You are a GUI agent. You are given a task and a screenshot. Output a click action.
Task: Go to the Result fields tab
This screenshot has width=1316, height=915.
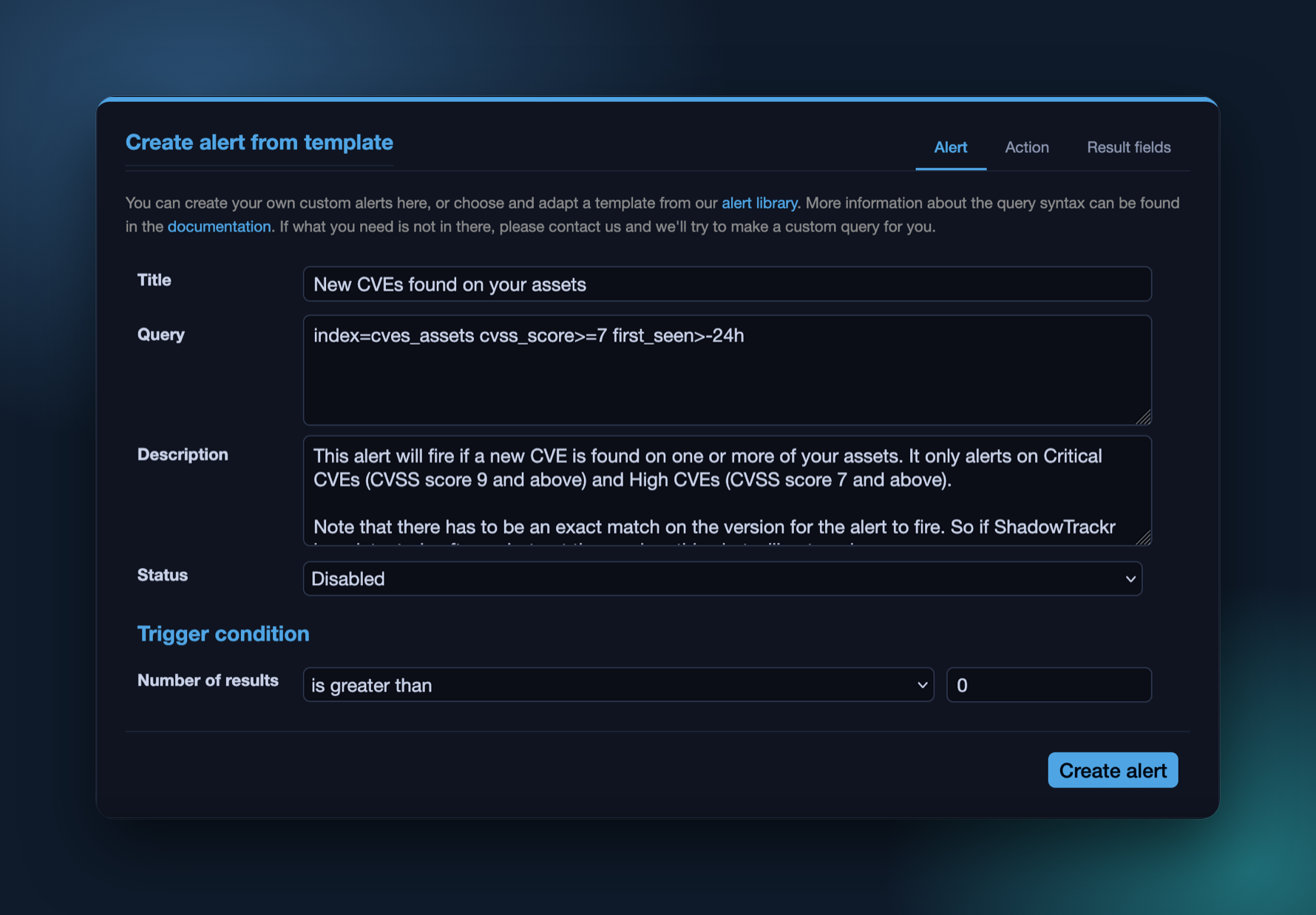[x=1128, y=147]
